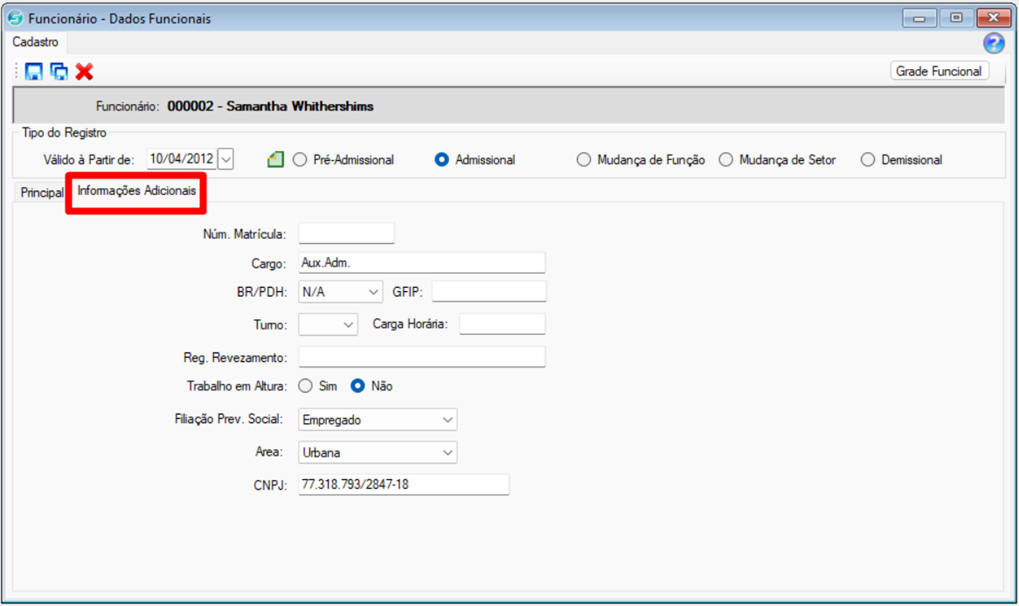Click the Save and Copy icon
Screen dimensions: 1019x606
pyautogui.click(x=59, y=72)
